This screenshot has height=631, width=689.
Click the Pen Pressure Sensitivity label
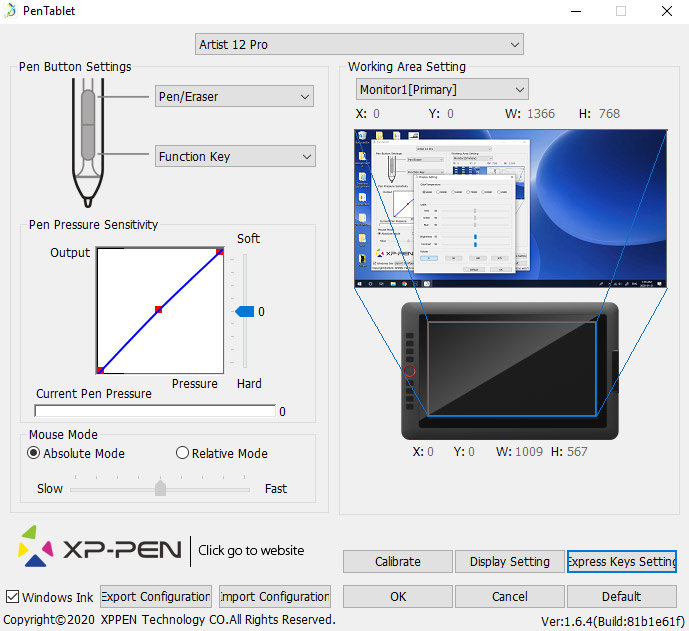tap(93, 225)
